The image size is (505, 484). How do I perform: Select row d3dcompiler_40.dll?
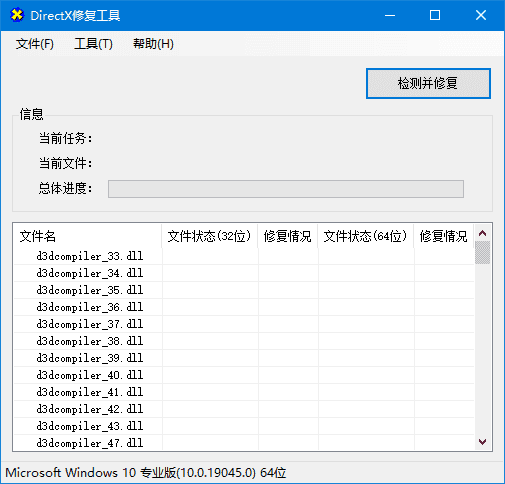point(244,375)
